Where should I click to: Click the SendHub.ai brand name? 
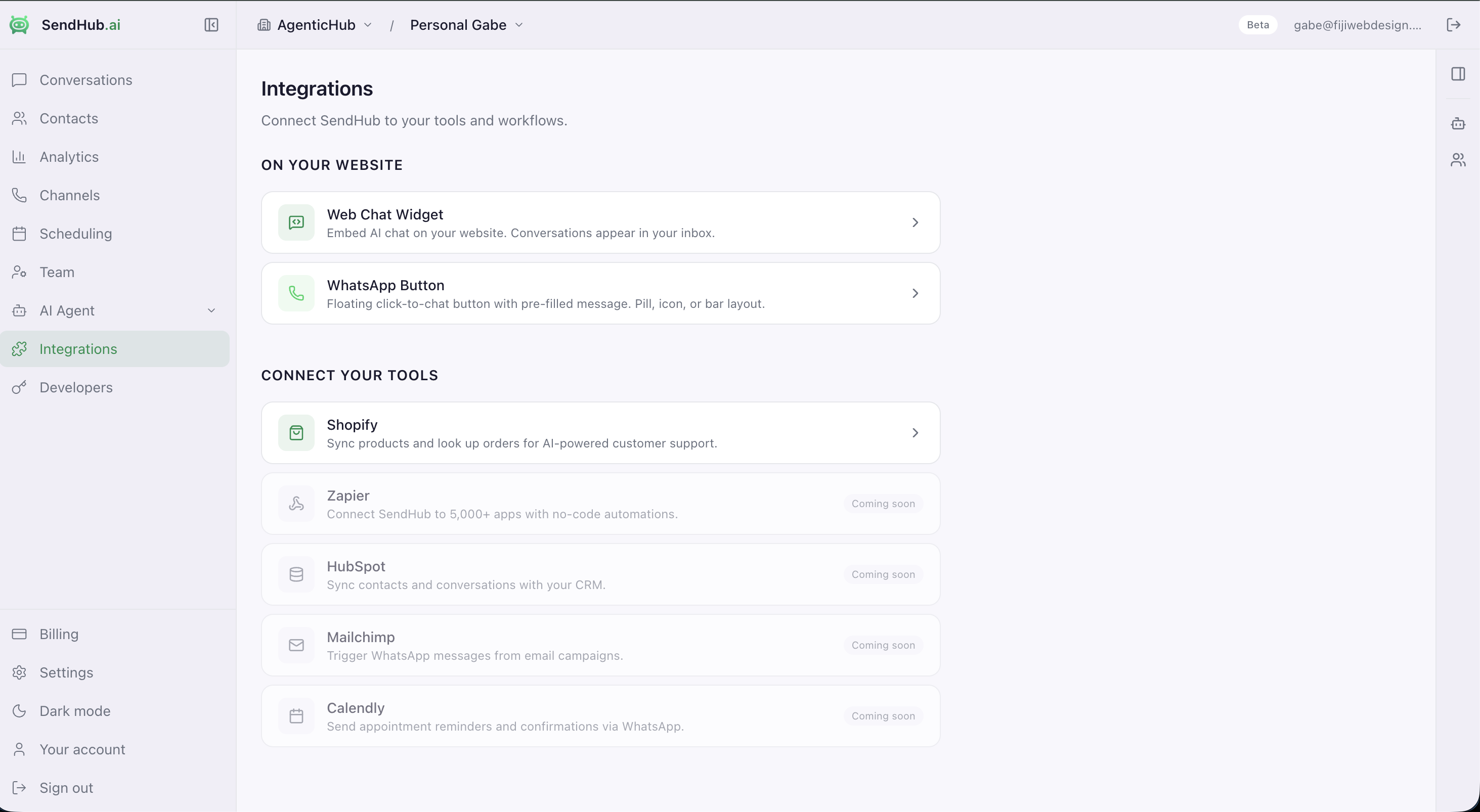[81, 25]
